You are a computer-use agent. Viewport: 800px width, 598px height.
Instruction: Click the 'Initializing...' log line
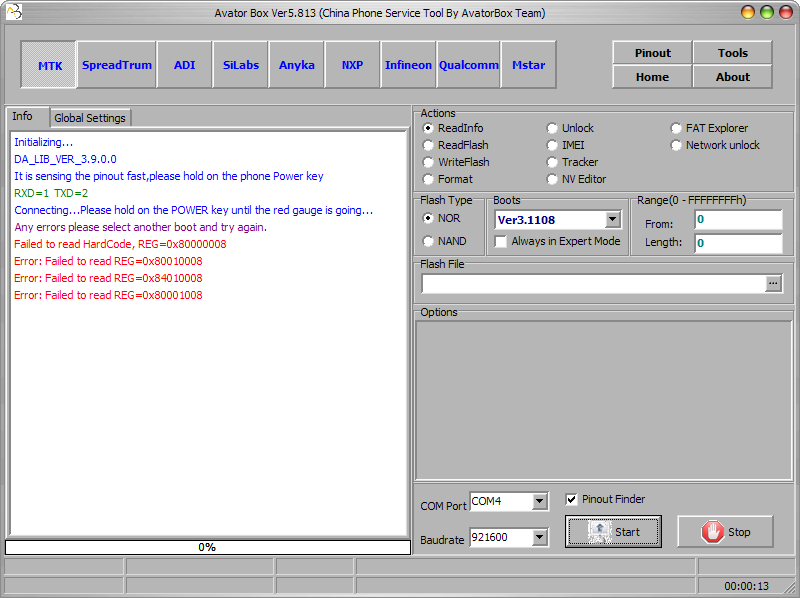[x=43, y=142]
